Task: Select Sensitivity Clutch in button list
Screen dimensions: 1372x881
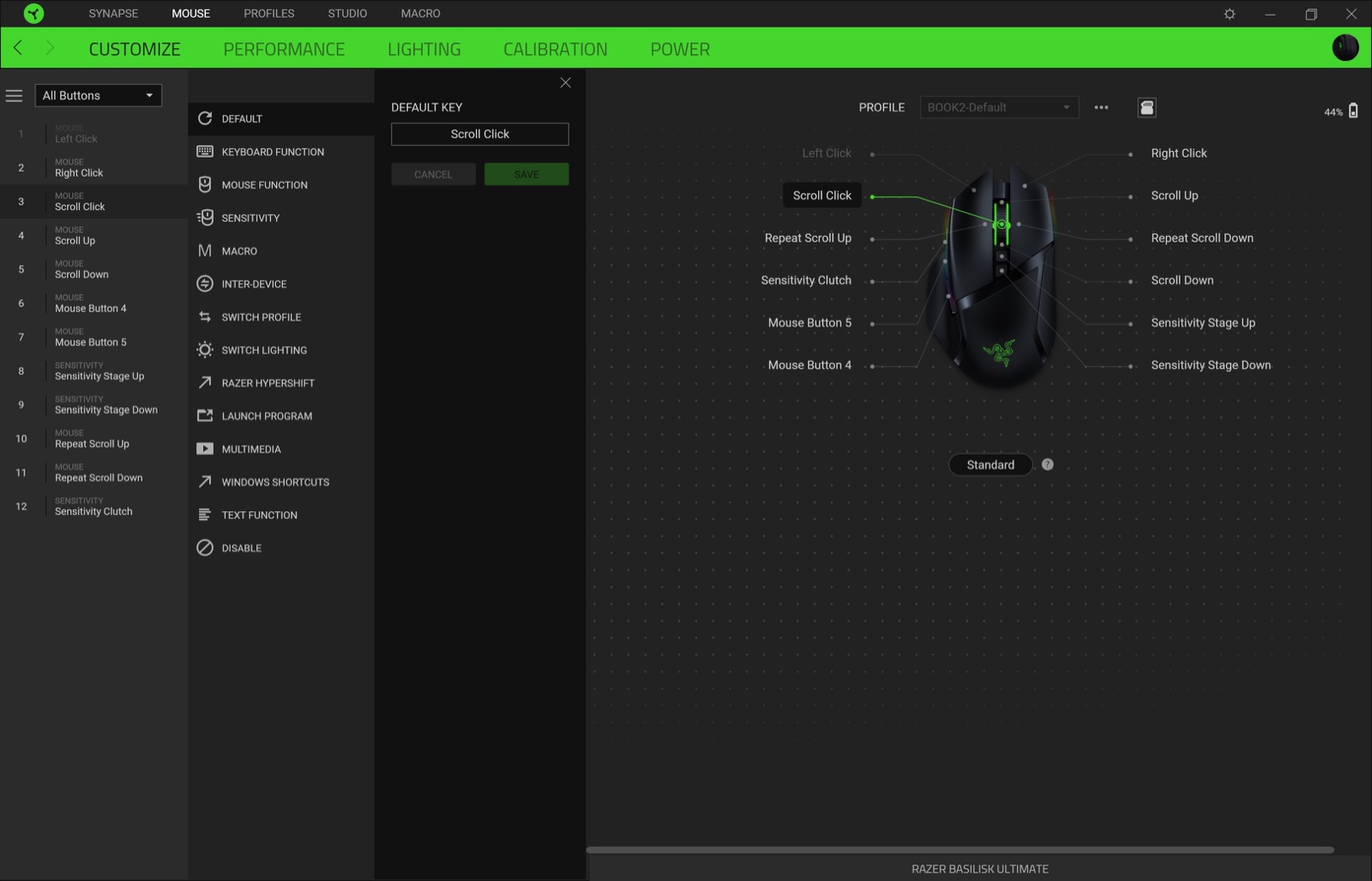Action: (93, 507)
